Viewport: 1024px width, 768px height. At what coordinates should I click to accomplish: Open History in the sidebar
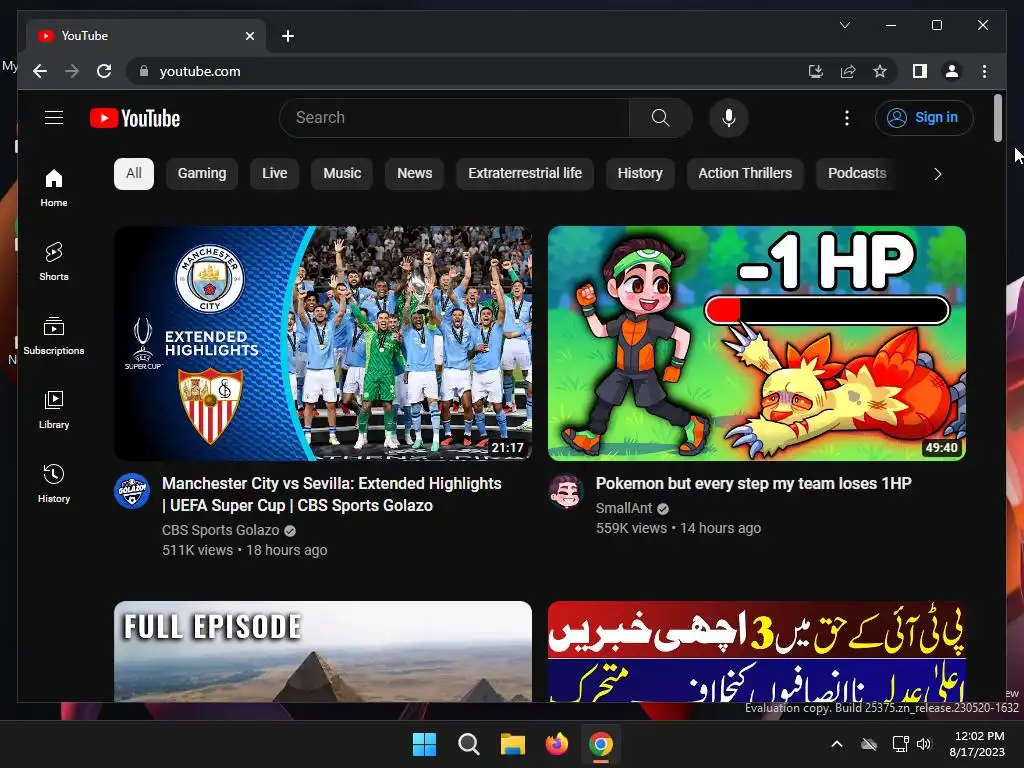pyautogui.click(x=54, y=483)
